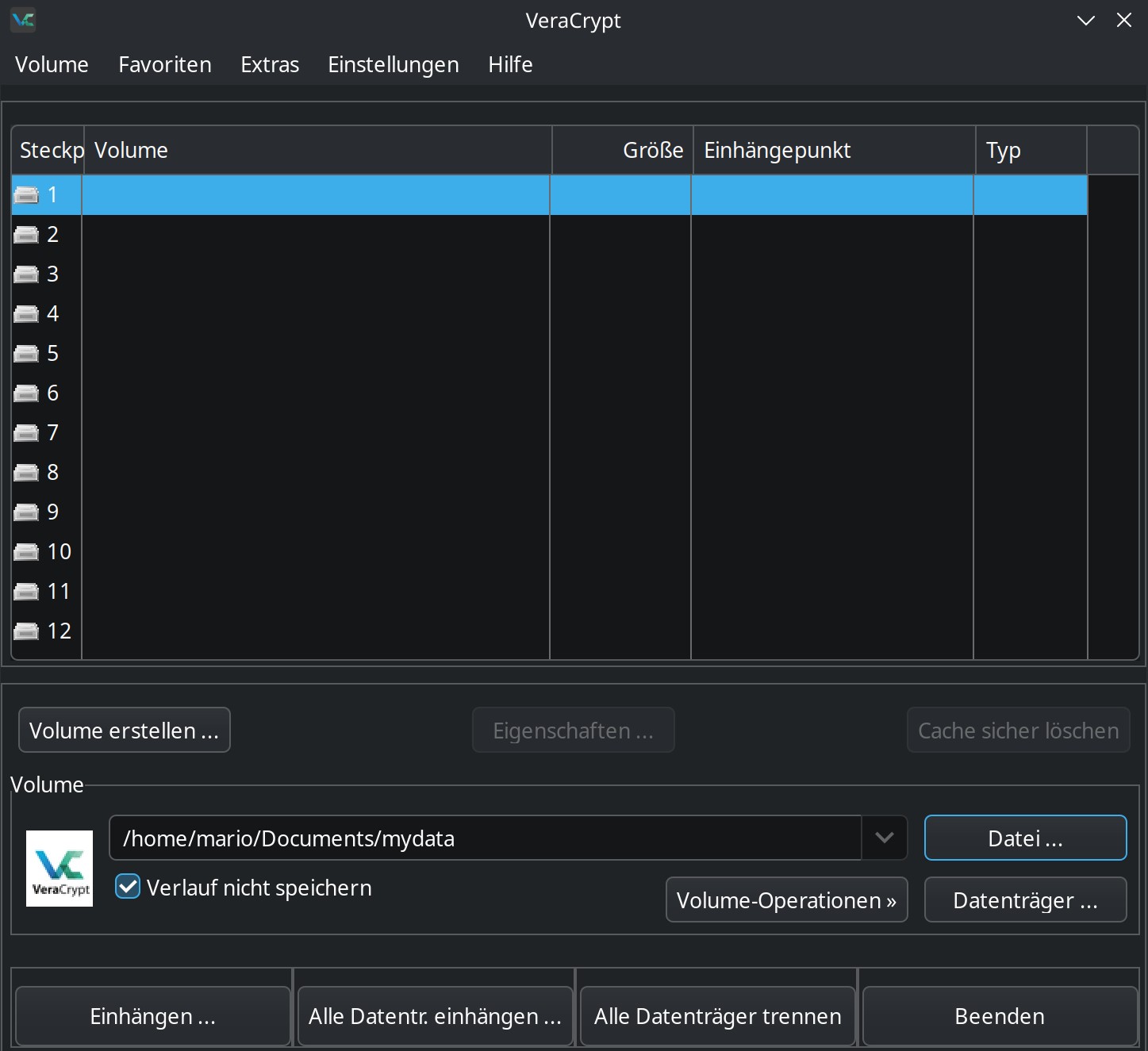The height and width of the screenshot is (1051, 1148).
Task: Open the window's title bar chevron menu
Action: 1085,21
